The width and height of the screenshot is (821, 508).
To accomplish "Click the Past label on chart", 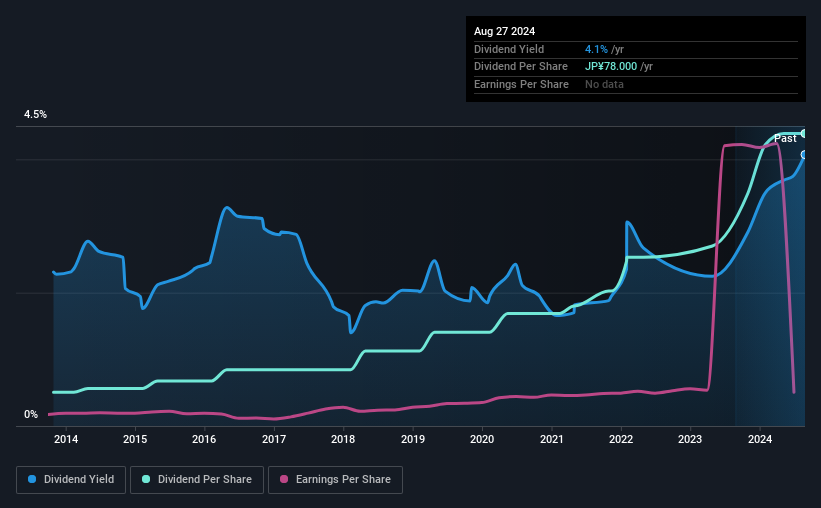I will (785, 138).
